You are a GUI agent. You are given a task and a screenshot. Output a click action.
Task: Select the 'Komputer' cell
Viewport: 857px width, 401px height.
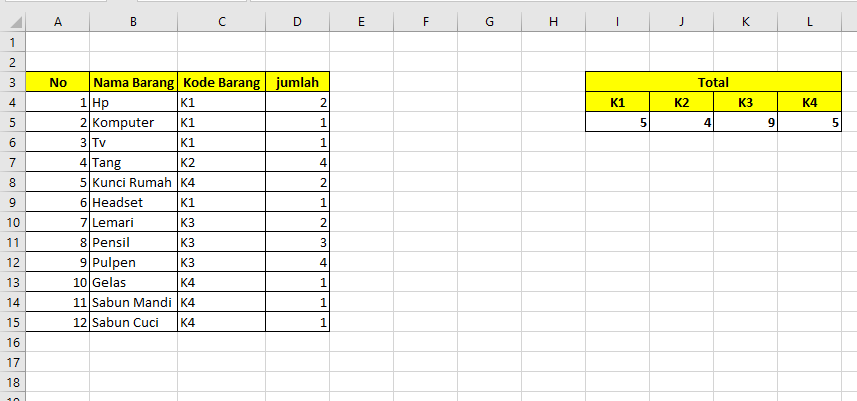click(133, 122)
